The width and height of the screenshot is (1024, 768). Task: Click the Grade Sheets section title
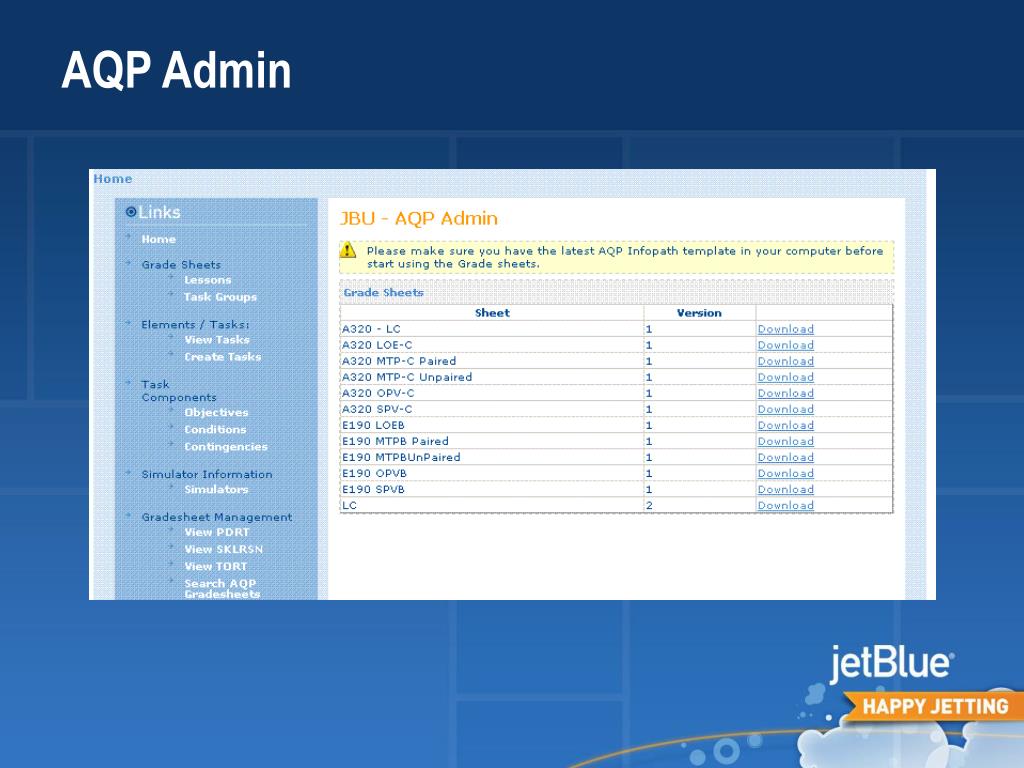tap(383, 293)
